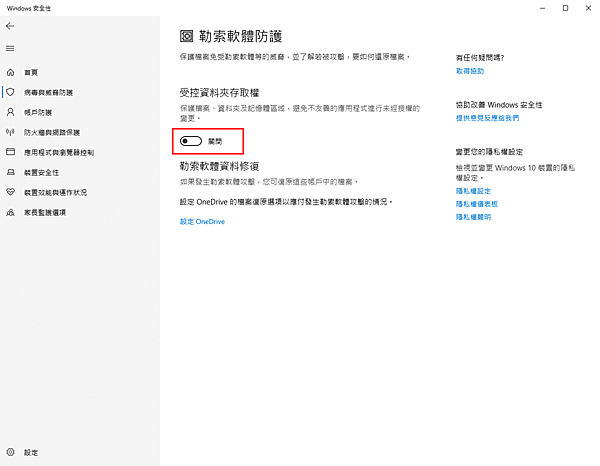600x466 pixels.
Task: Open the 隱私權設定 link
Action: (473, 191)
